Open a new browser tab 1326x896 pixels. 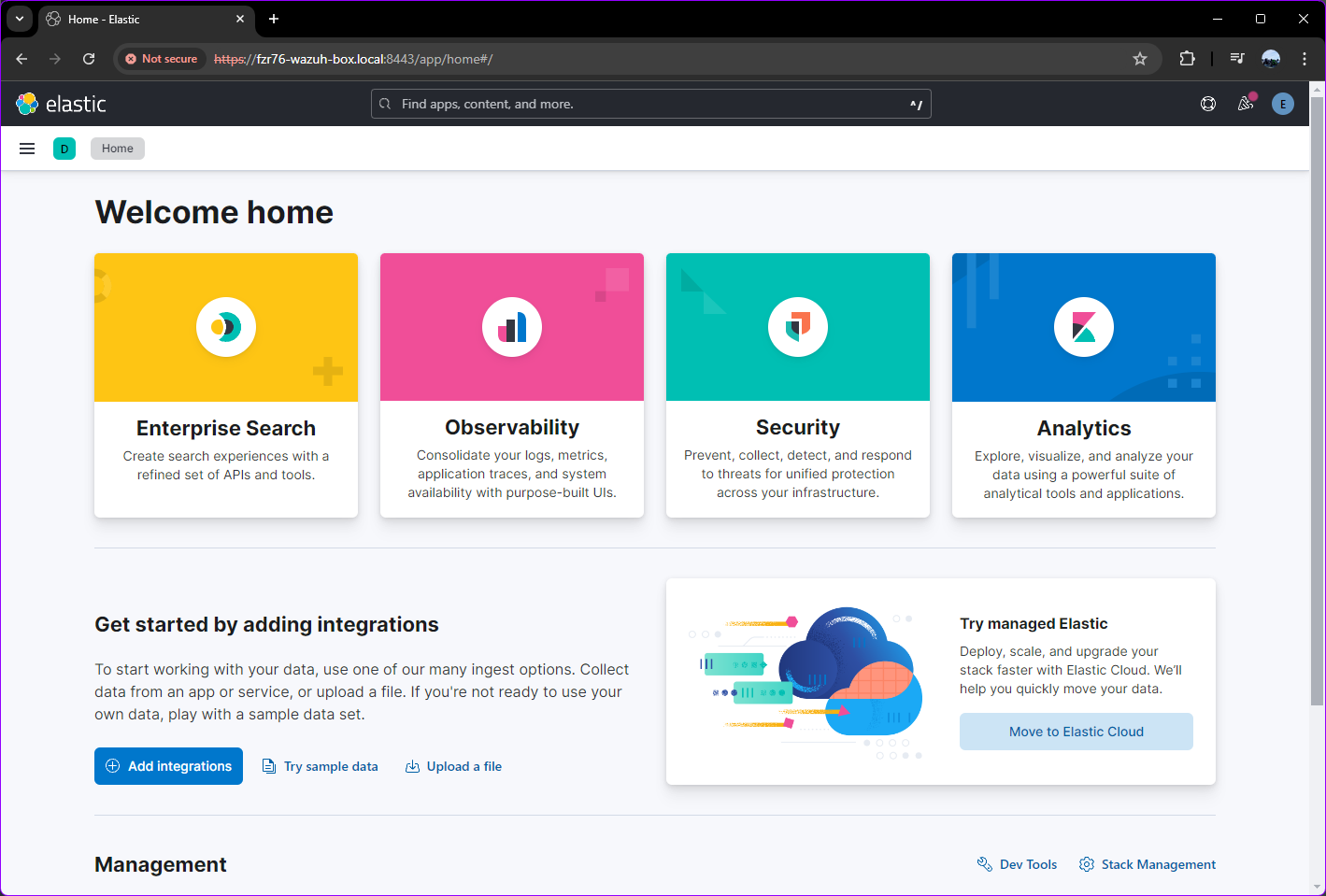[274, 19]
